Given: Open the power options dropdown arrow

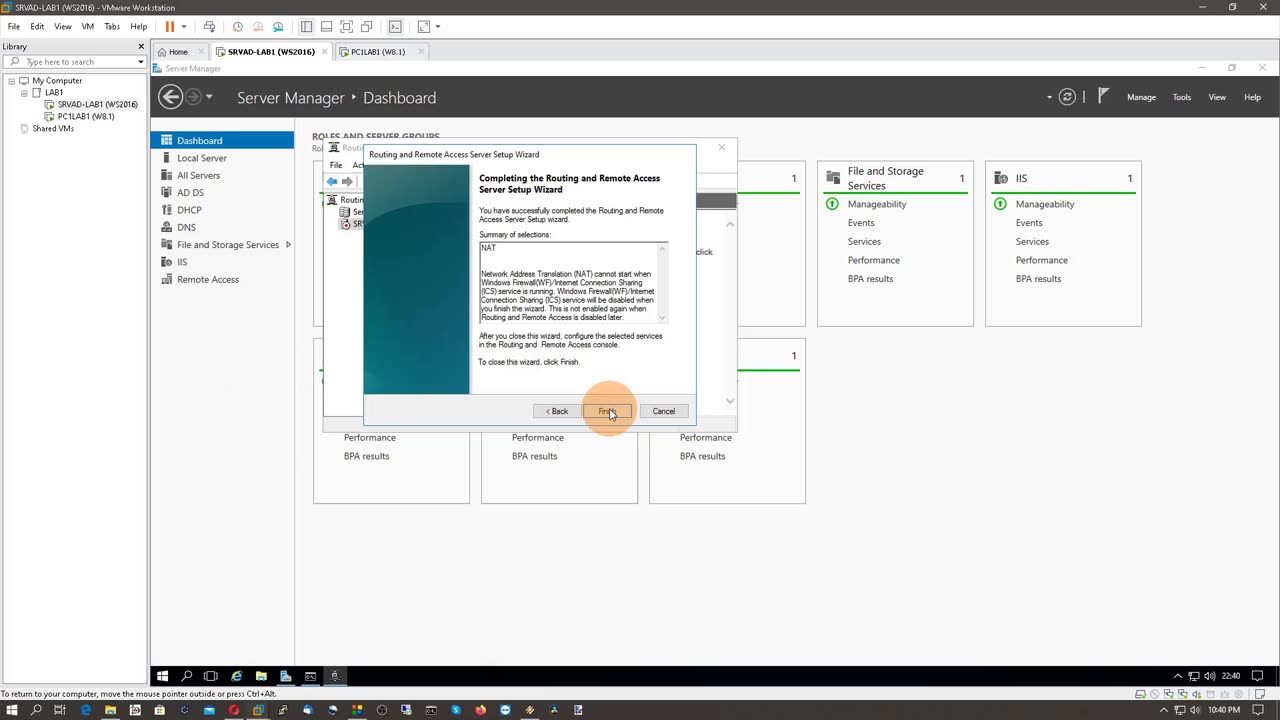Looking at the screenshot, I should click(x=184, y=27).
